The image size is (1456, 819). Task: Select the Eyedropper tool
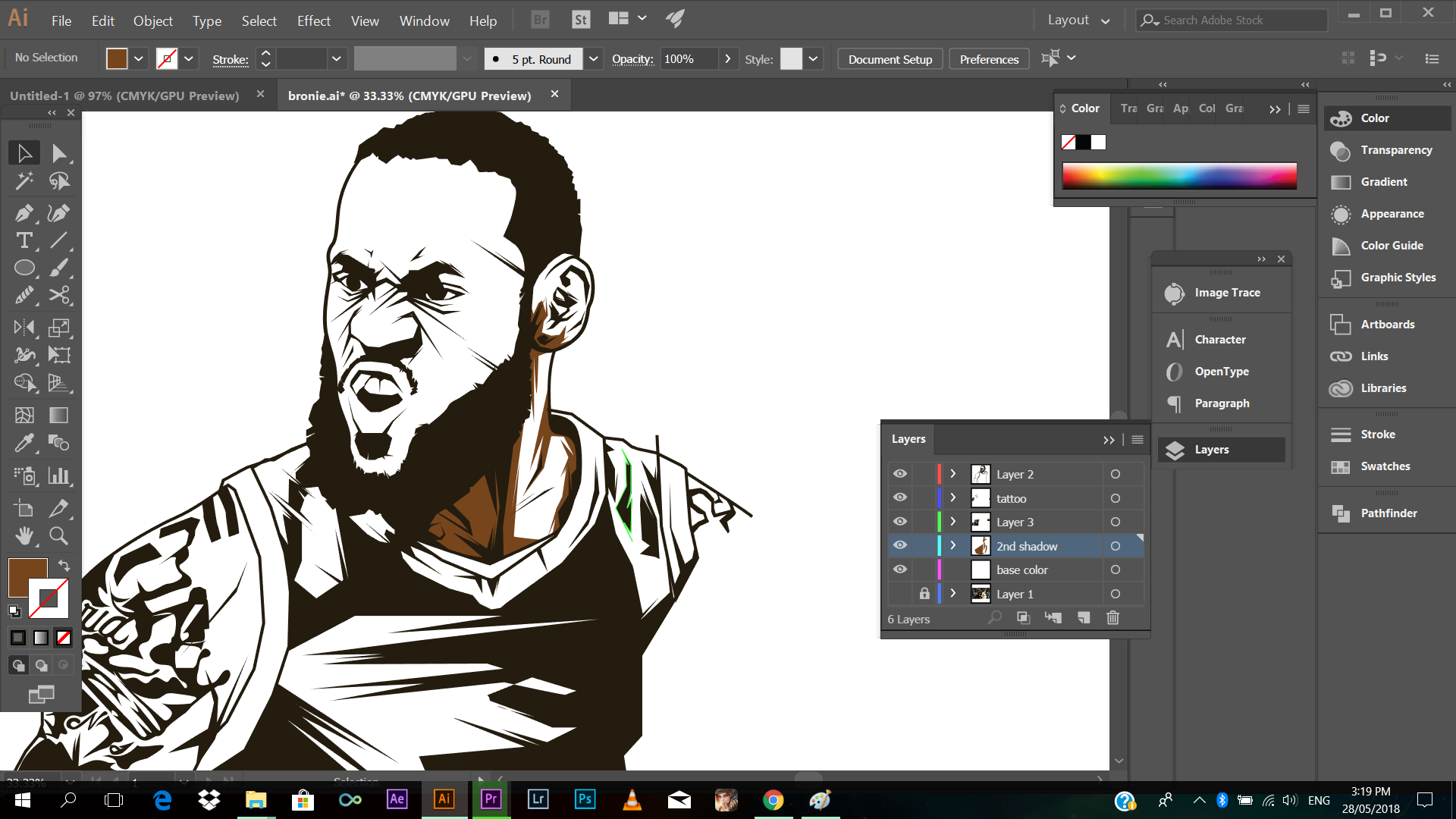[24, 442]
